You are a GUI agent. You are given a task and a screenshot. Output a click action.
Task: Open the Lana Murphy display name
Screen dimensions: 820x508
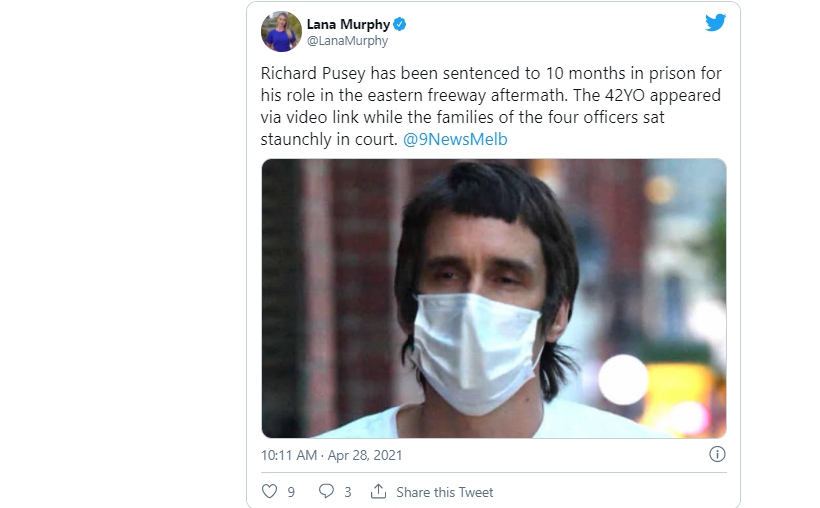[x=348, y=24]
